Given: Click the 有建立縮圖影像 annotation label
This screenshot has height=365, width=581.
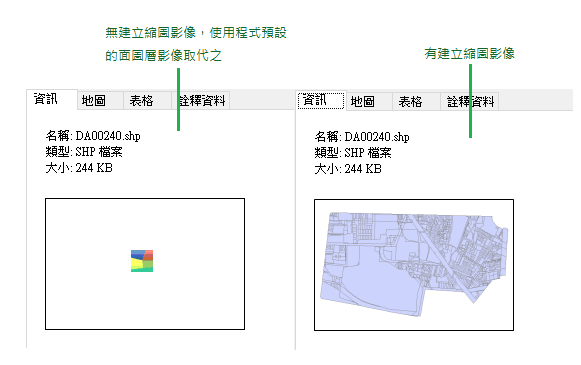Looking at the screenshot, I should coord(469,53).
